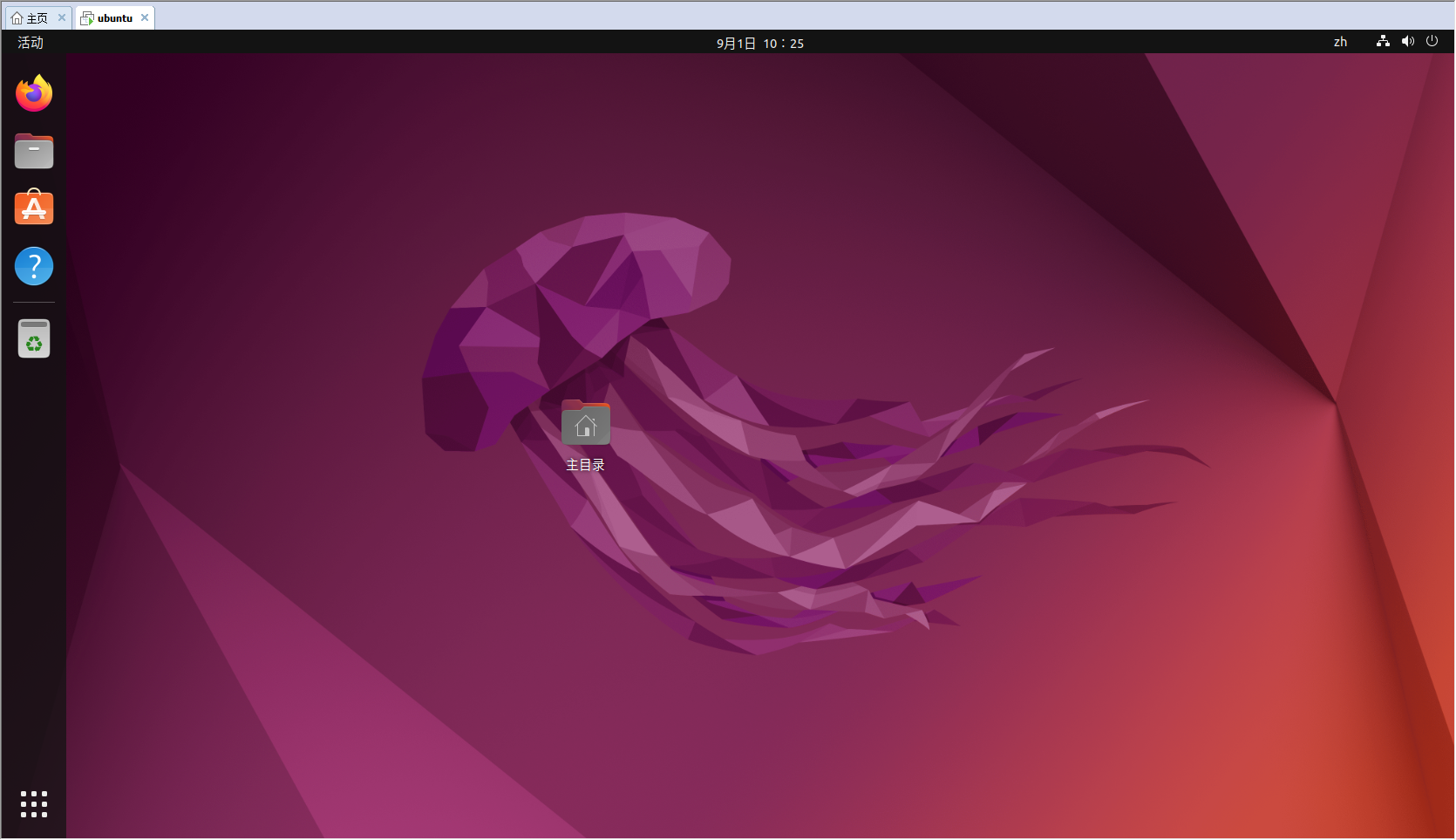The image size is (1456, 840).
Task: Open the date and time calendar
Action: coord(760,43)
